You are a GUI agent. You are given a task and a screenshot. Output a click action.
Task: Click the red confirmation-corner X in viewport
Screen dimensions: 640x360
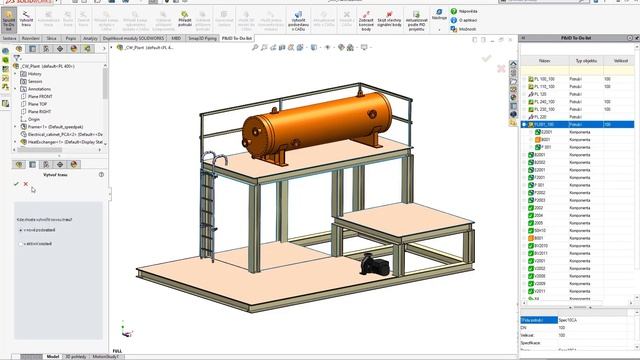[x=501, y=69]
